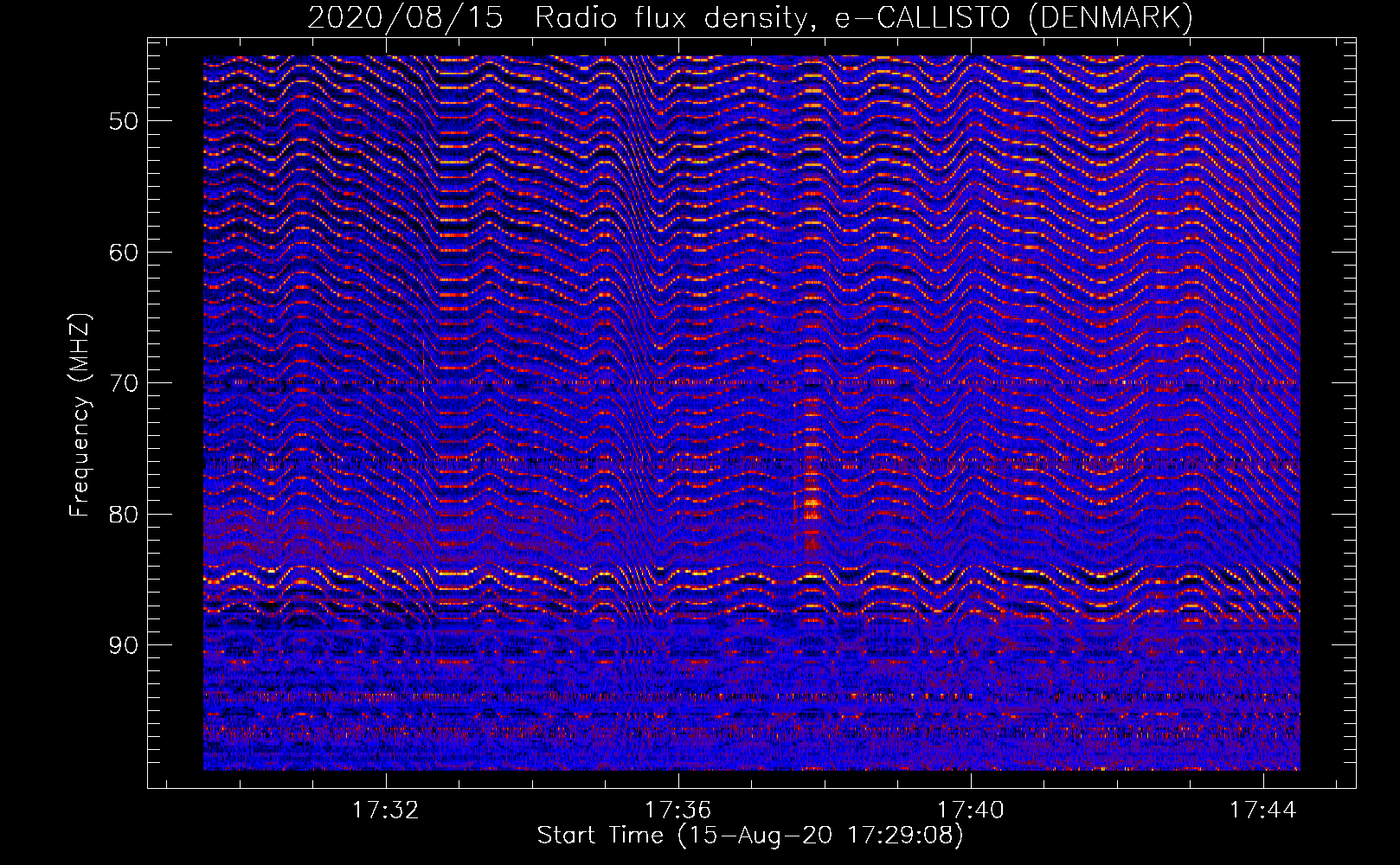The image size is (1400, 865).
Task: Click the 'Frequency (MHZ)' axis label
Action: 80,416
